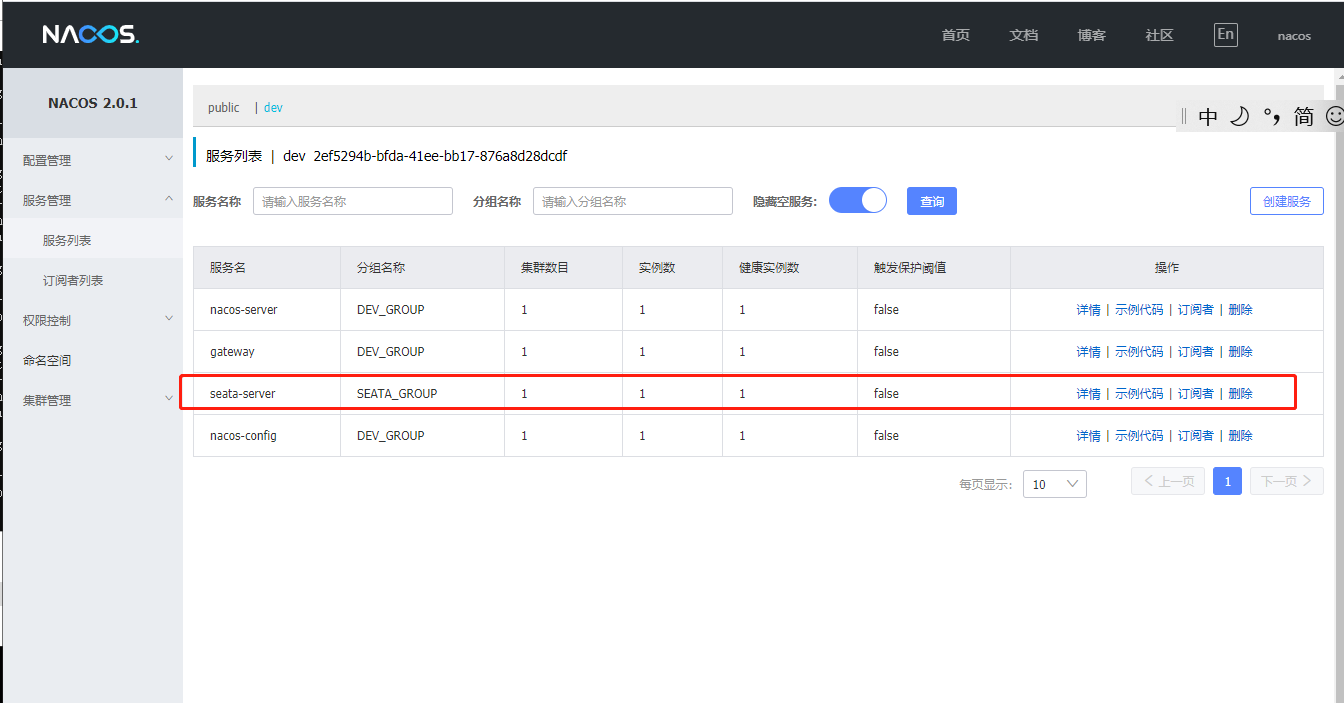The height and width of the screenshot is (703, 1344).
Task: Click 删除 for nacos-server
Action: click(x=1240, y=310)
